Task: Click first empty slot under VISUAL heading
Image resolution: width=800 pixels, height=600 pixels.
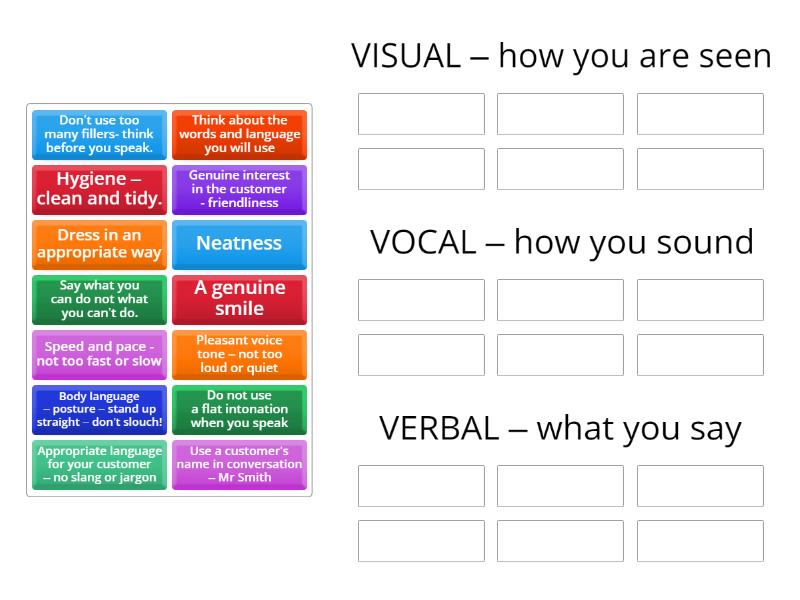Action: coord(421,114)
